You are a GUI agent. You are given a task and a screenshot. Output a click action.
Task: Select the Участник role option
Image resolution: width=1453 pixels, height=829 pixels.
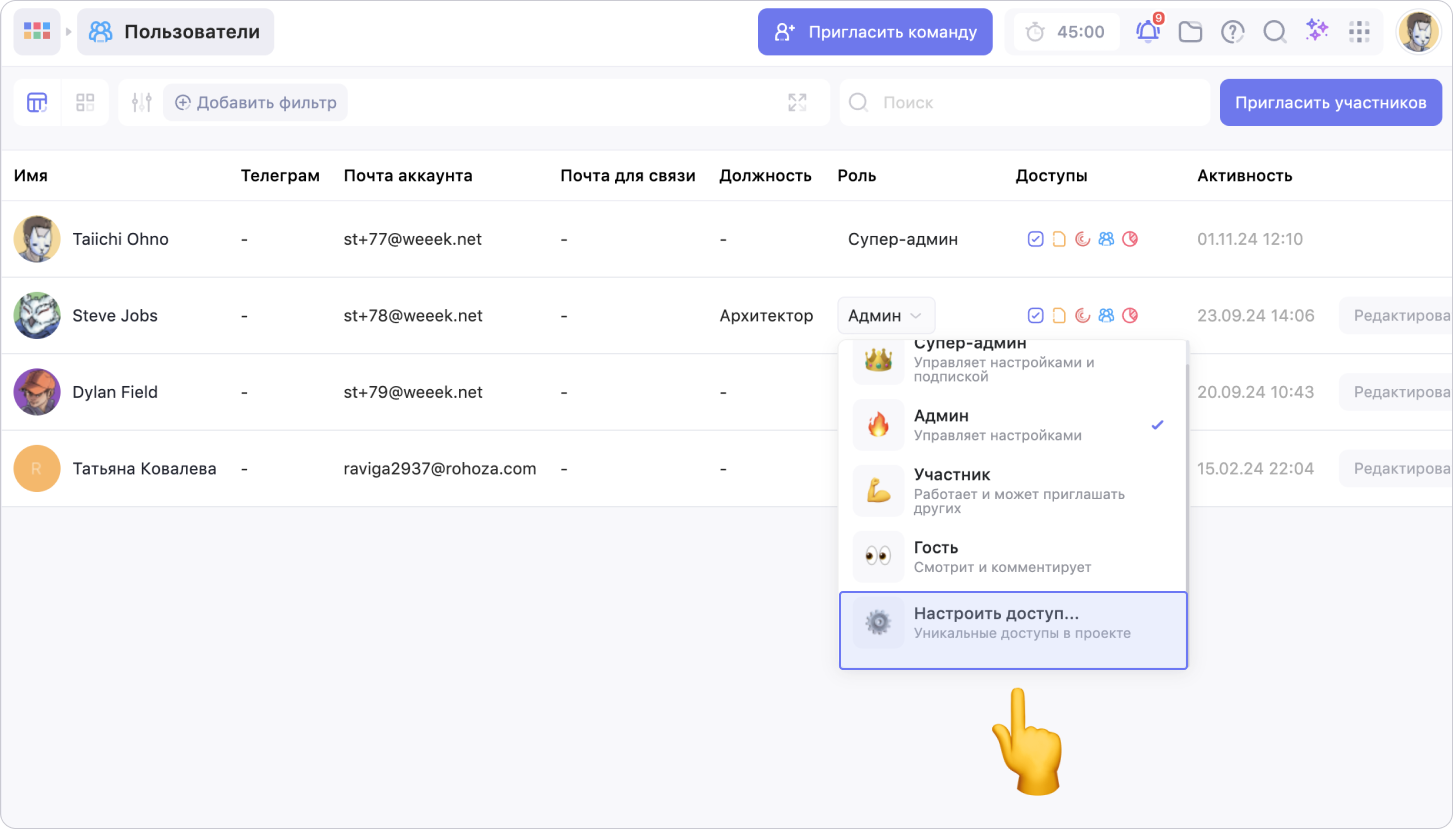(x=1012, y=490)
